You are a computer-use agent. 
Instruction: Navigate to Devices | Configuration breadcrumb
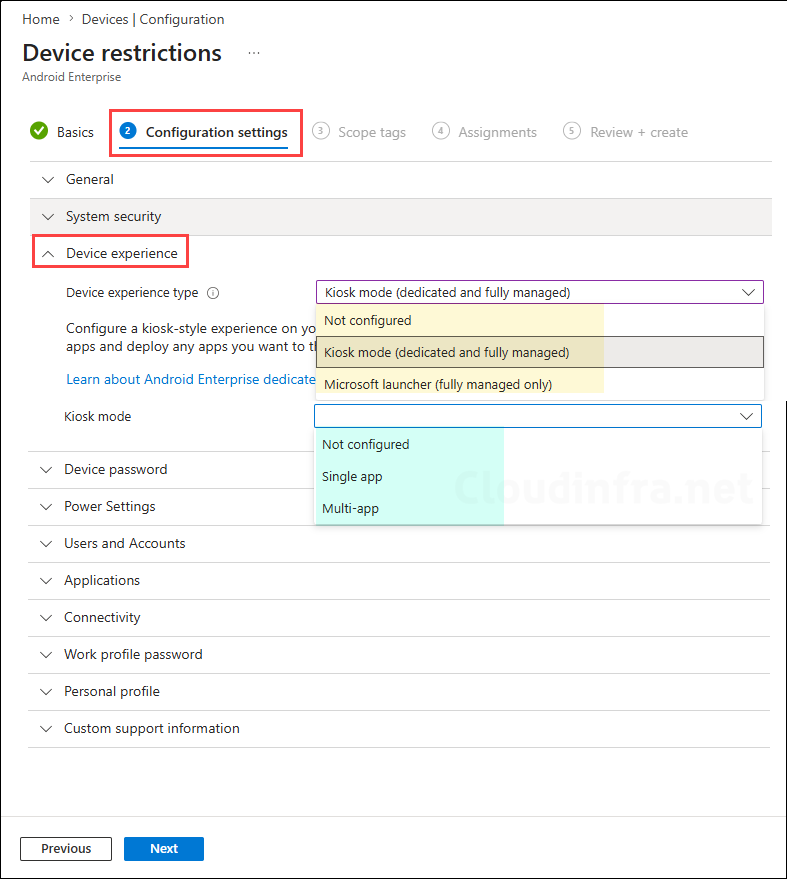point(153,19)
